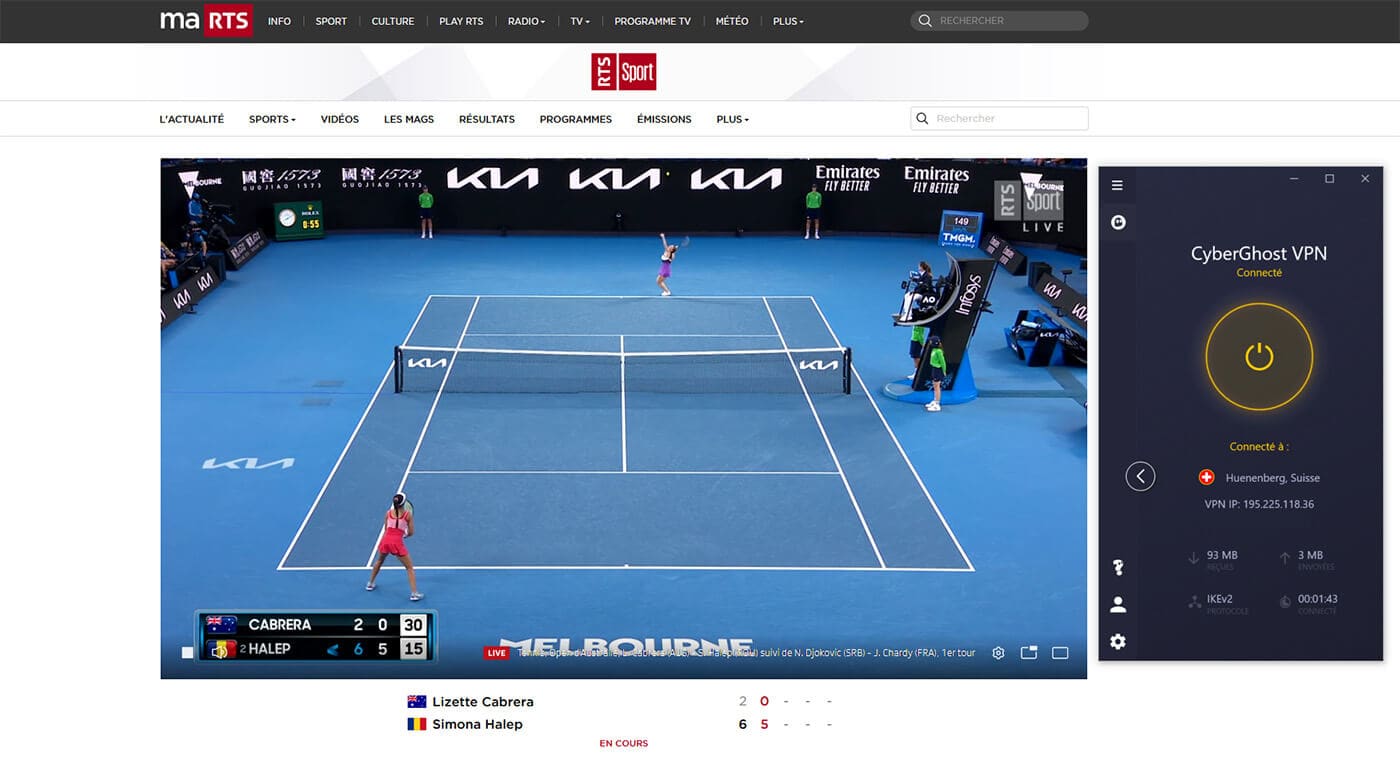Expand CyberGhost server list with left arrow
This screenshot has height=758, width=1400.
point(1140,476)
